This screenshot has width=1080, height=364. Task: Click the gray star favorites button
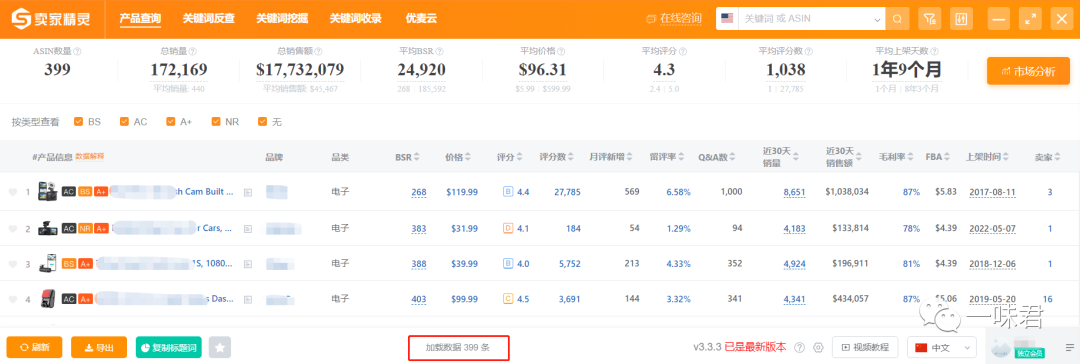(x=220, y=347)
